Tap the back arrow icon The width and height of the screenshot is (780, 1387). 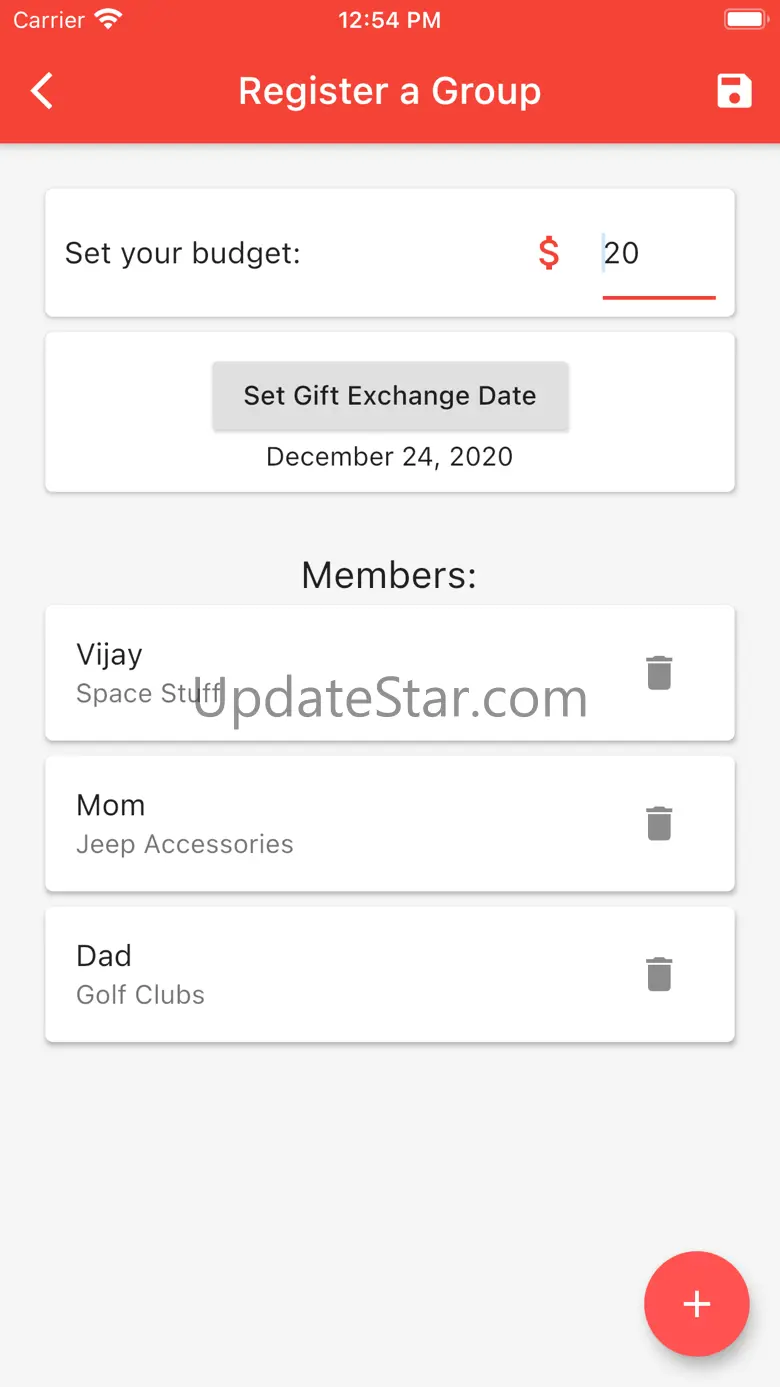42,91
